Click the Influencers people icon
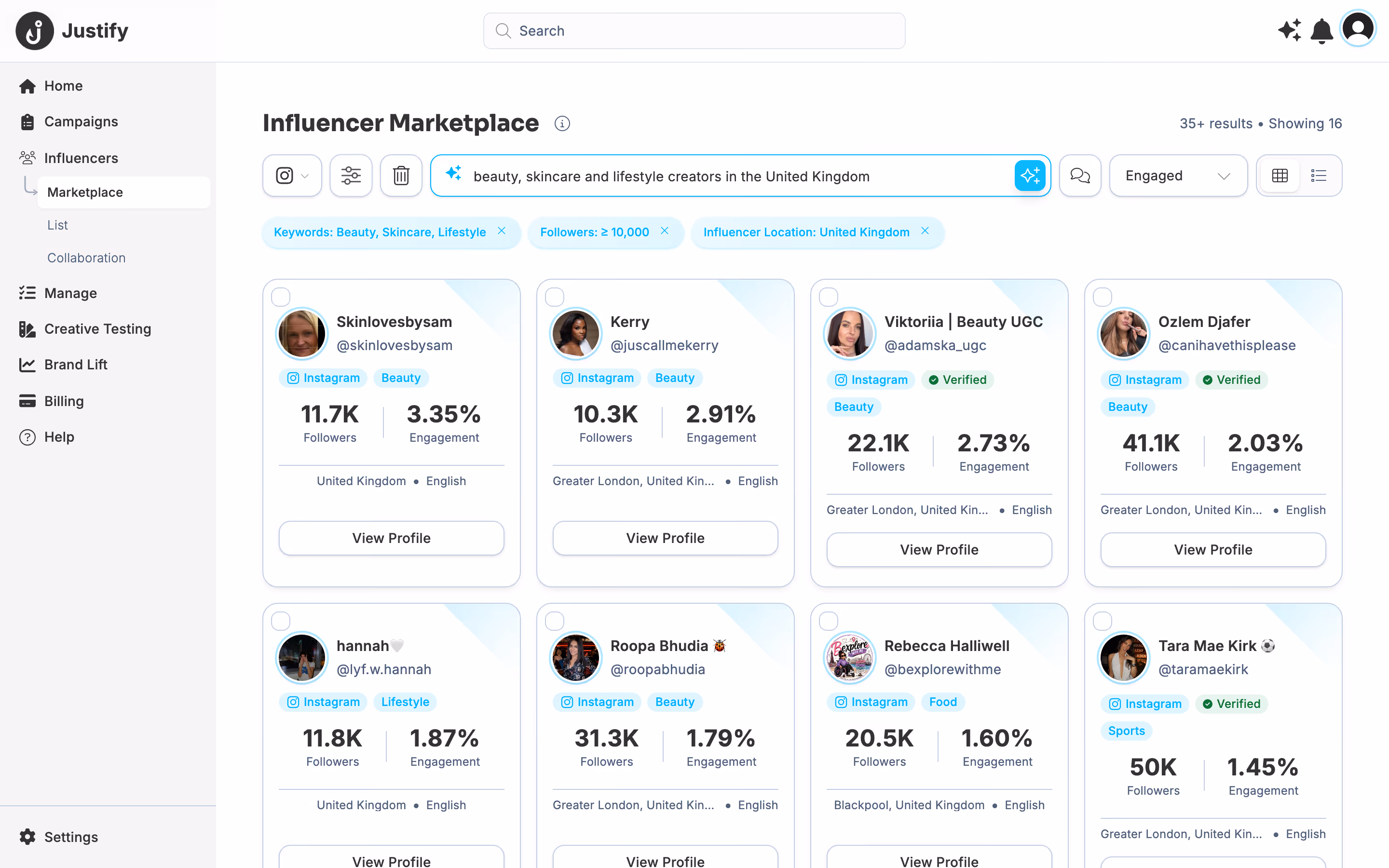This screenshot has width=1389, height=868. pyautogui.click(x=27, y=157)
